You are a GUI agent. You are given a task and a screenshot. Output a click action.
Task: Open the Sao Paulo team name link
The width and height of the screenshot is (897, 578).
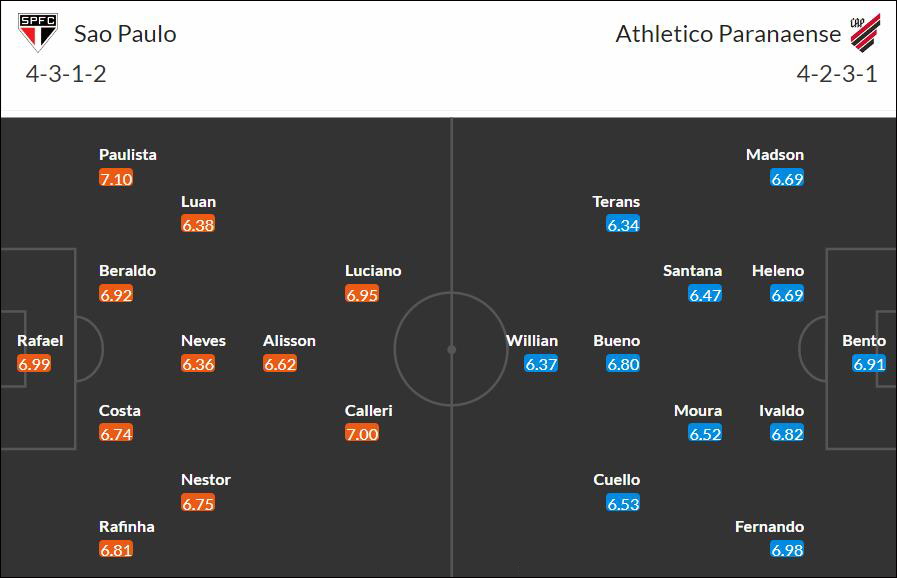pos(125,34)
